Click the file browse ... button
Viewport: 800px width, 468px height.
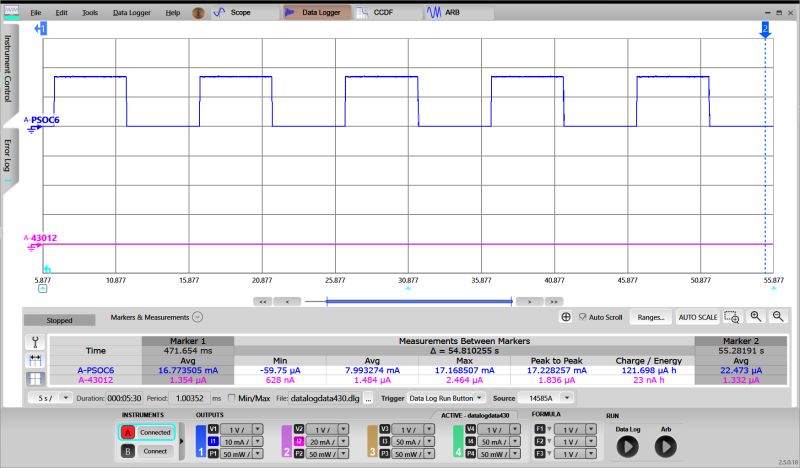pyautogui.click(x=368, y=398)
